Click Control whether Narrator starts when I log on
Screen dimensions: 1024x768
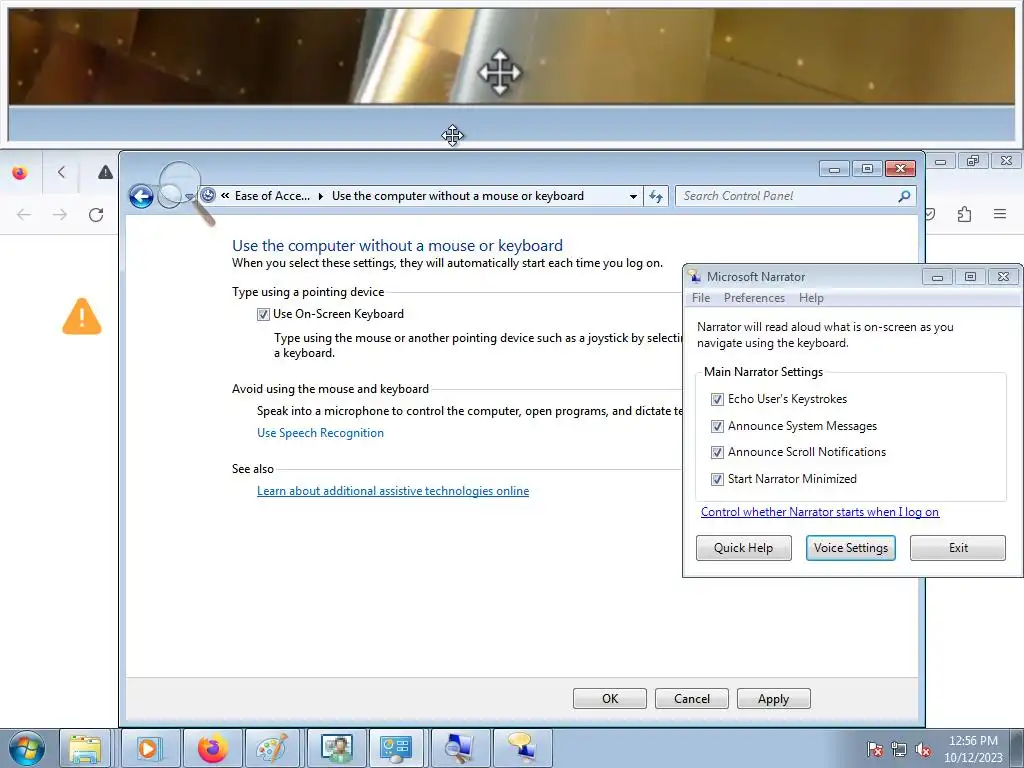pyautogui.click(x=820, y=512)
